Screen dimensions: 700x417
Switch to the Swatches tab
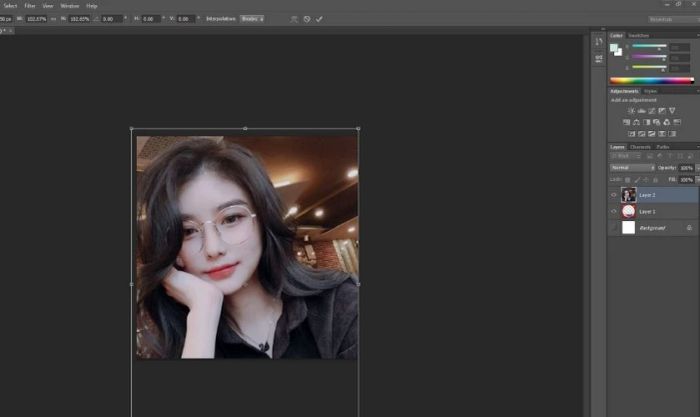[x=638, y=35]
